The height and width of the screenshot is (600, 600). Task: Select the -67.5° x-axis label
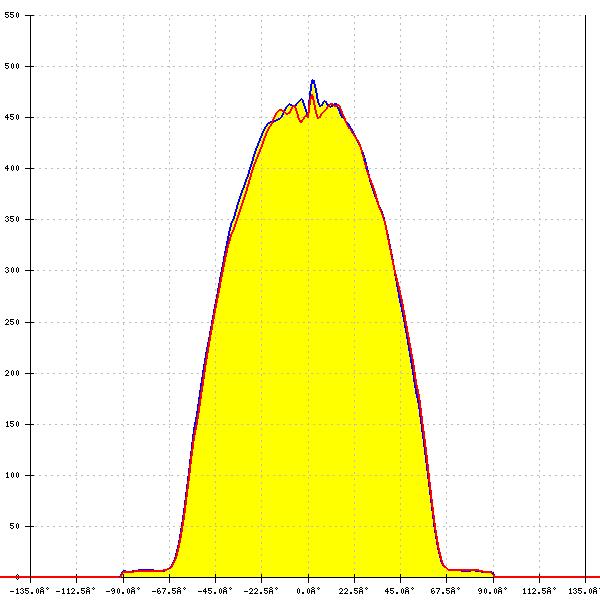[x=169, y=591]
